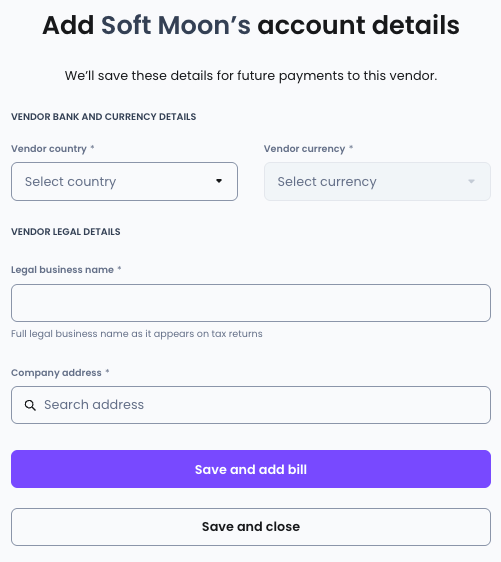This screenshot has height=562, width=501.
Task: Click the magnifying glass search icon
Action: click(30, 405)
